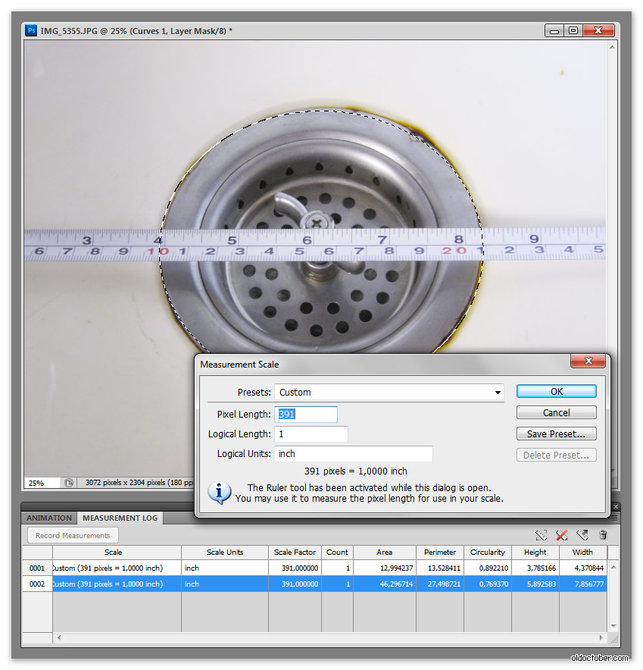Click the status bar preview icon beside 25%

(x=69, y=482)
